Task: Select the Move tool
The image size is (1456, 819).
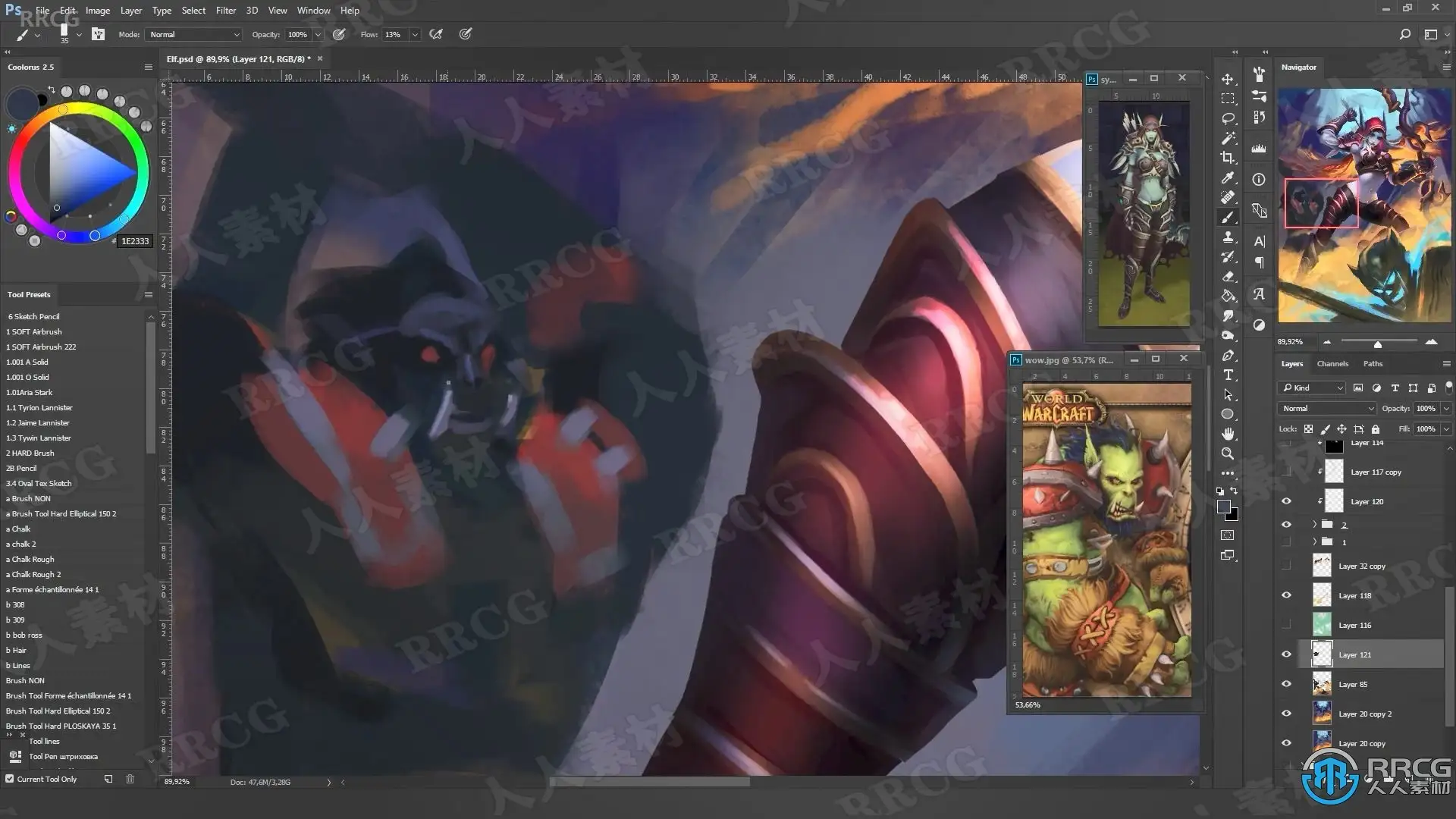Action: pos(1228,79)
